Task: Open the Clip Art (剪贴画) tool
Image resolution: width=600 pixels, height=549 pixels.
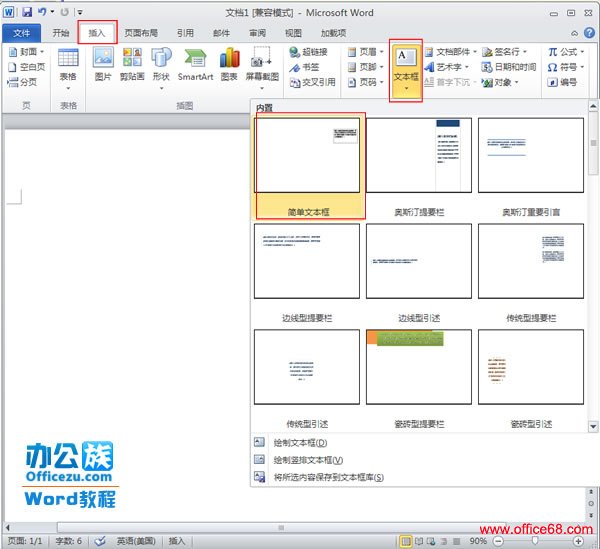Action: 131,63
